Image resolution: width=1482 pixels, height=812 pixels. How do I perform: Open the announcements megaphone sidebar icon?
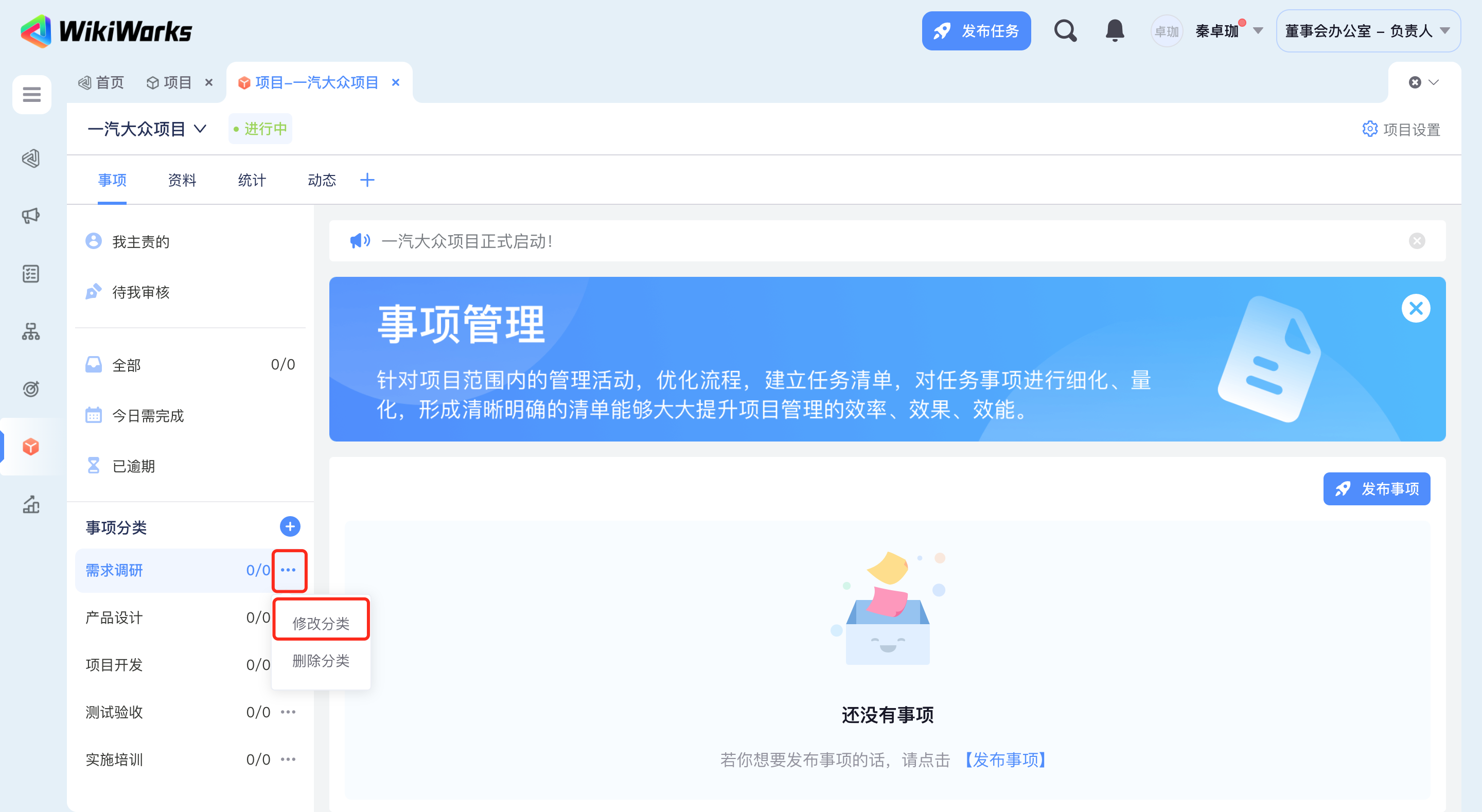[x=31, y=216]
